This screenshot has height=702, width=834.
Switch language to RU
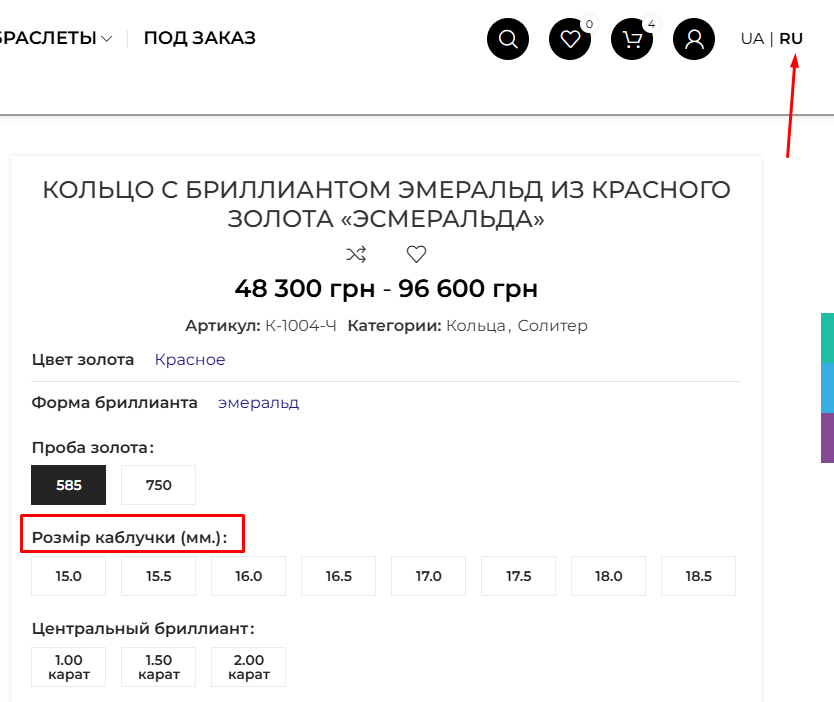point(791,39)
